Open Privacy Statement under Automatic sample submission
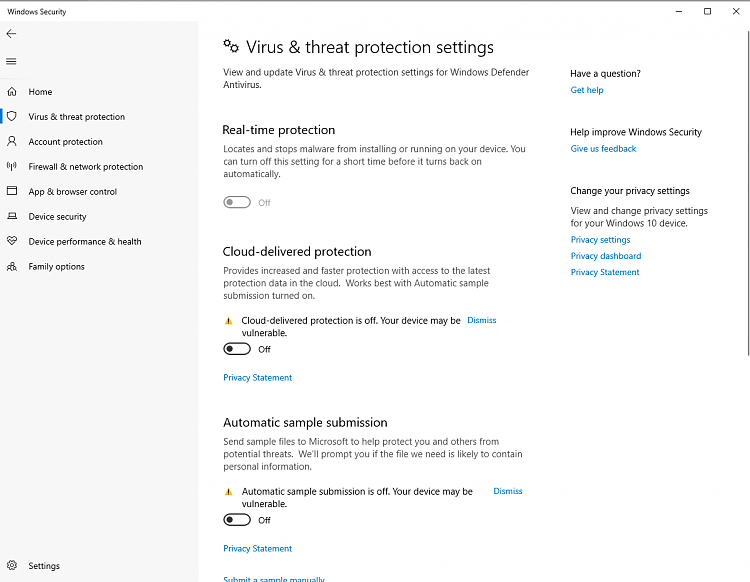The image size is (750, 582). pos(257,549)
